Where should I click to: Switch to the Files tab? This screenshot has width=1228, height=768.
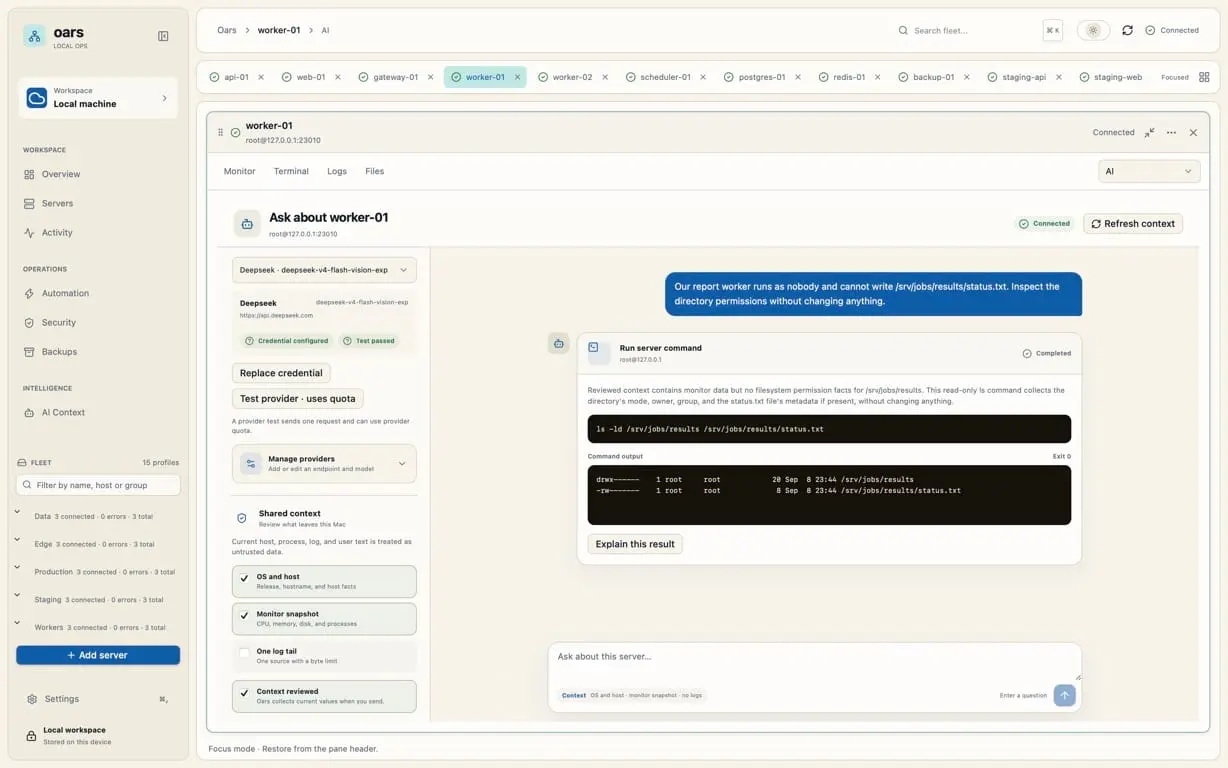pos(375,171)
